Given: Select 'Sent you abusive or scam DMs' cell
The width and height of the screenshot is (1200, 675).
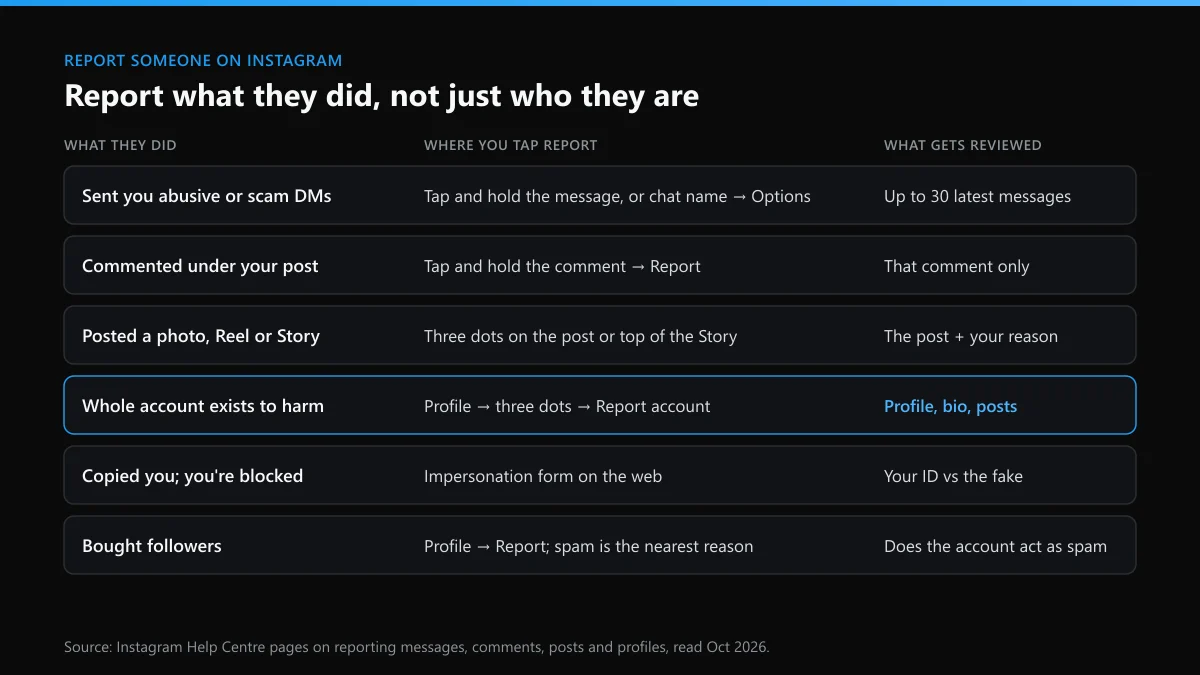Looking at the screenshot, I should click(206, 196).
